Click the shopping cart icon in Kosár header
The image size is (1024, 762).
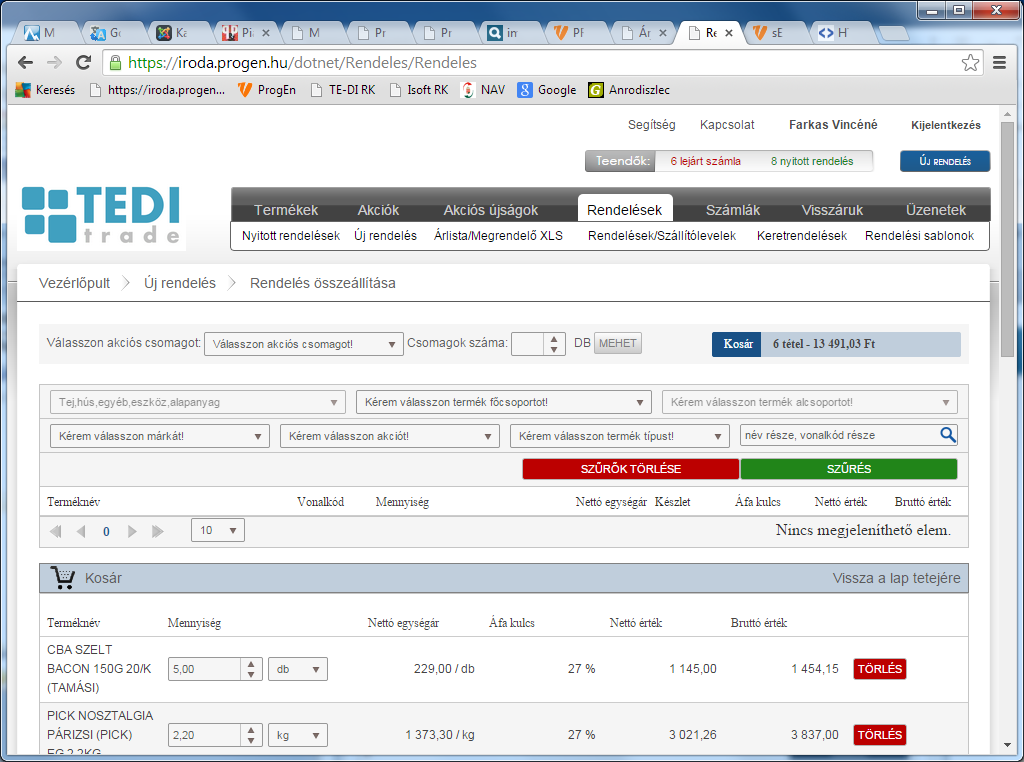pyautogui.click(x=63, y=578)
